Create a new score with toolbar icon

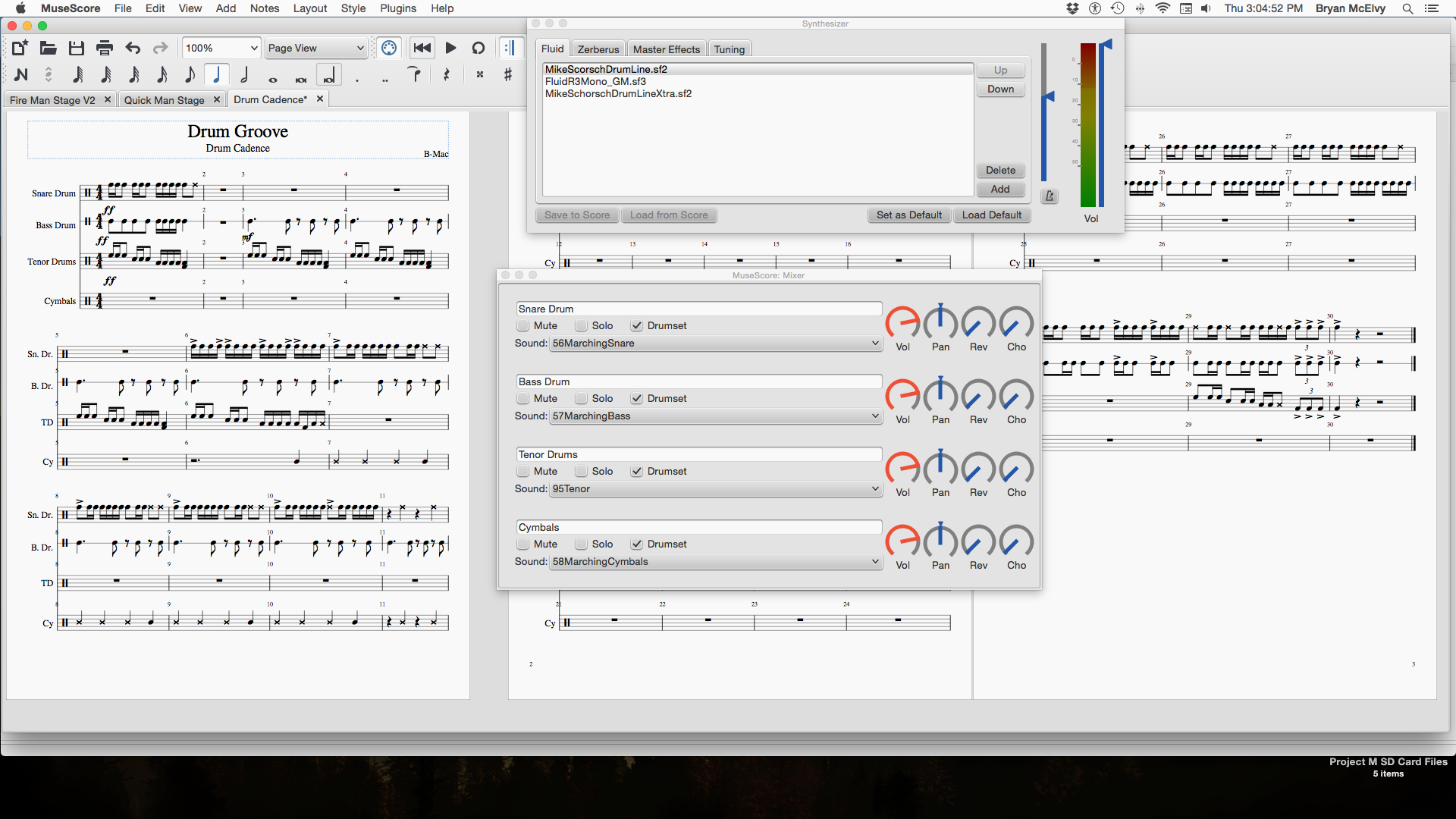coord(20,49)
